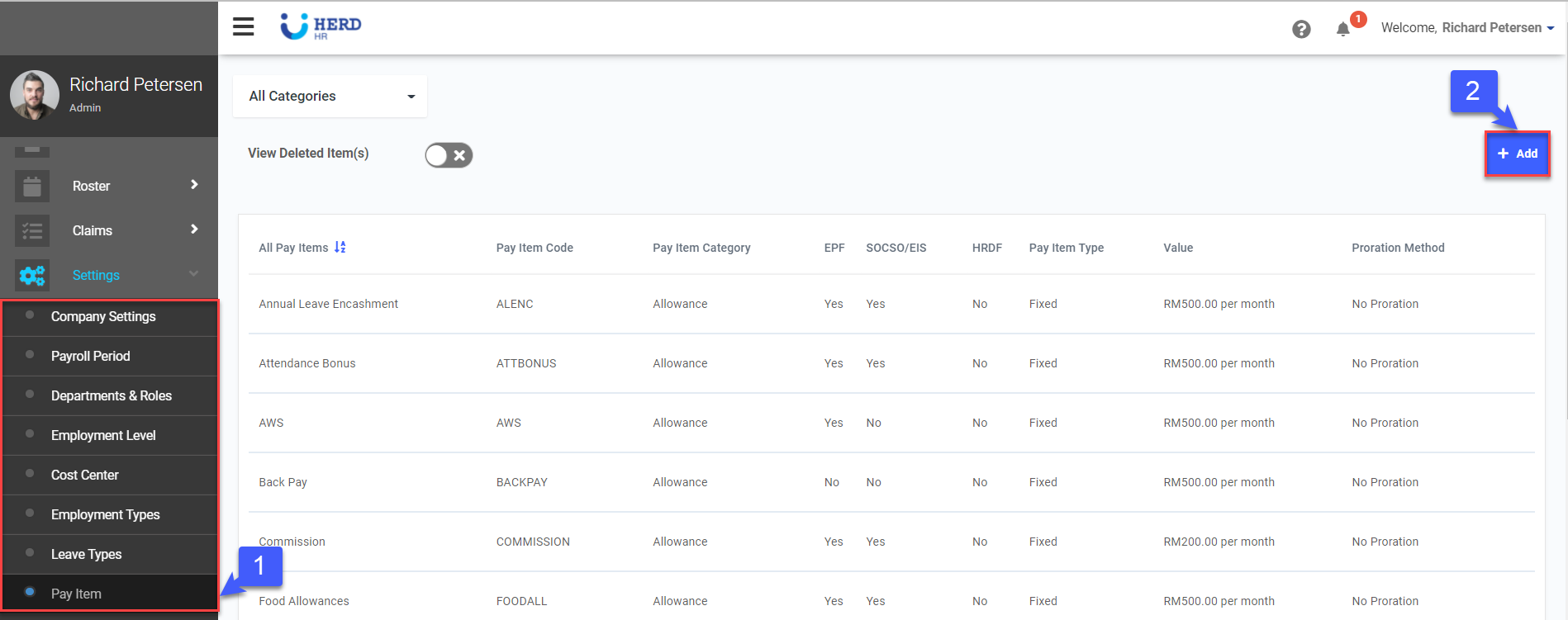
Task: Sort by All Pay Items sort icon
Action: click(340, 248)
